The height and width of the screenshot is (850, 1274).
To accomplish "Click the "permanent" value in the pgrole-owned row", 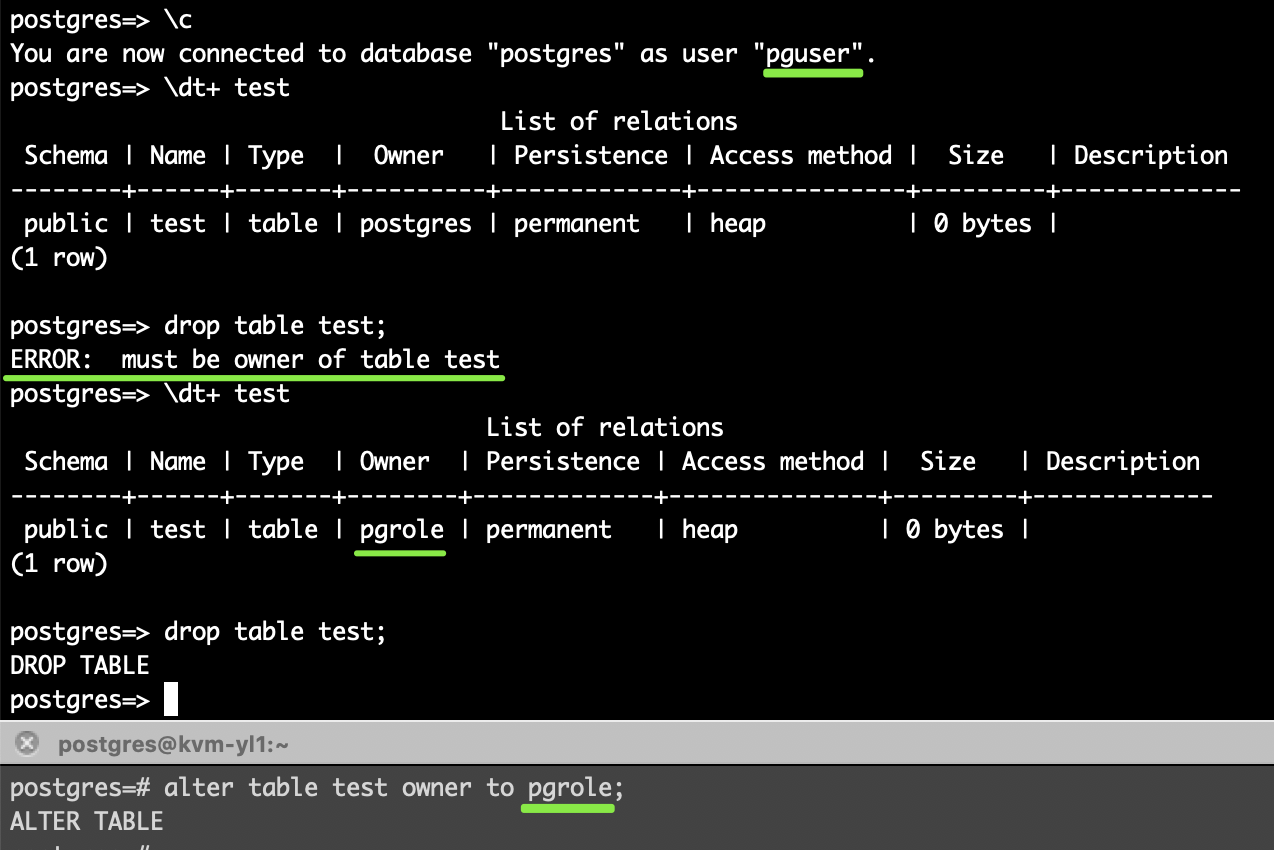I will click(548, 529).
